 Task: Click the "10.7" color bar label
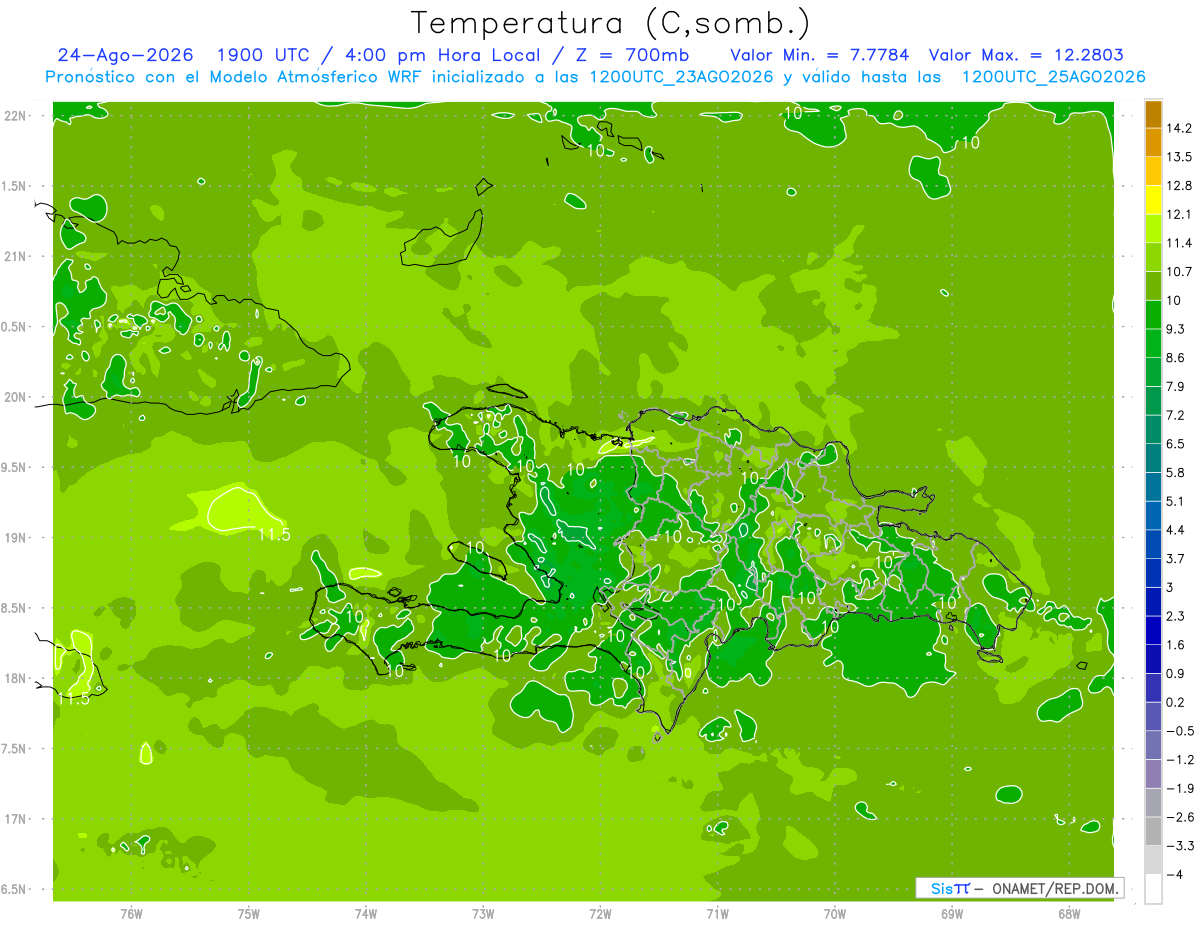coord(1179,272)
